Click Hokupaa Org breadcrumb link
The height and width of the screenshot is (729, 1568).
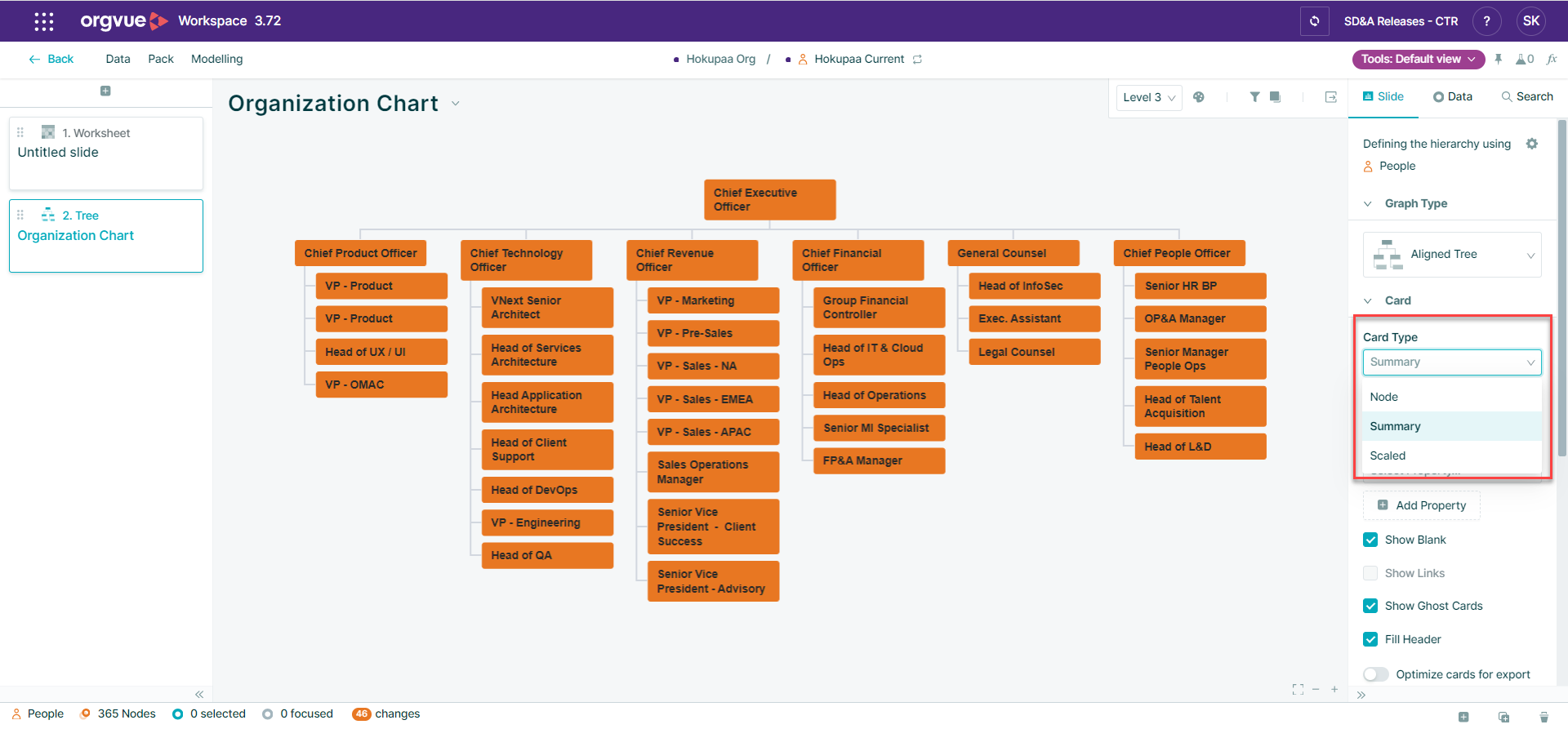click(720, 59)
